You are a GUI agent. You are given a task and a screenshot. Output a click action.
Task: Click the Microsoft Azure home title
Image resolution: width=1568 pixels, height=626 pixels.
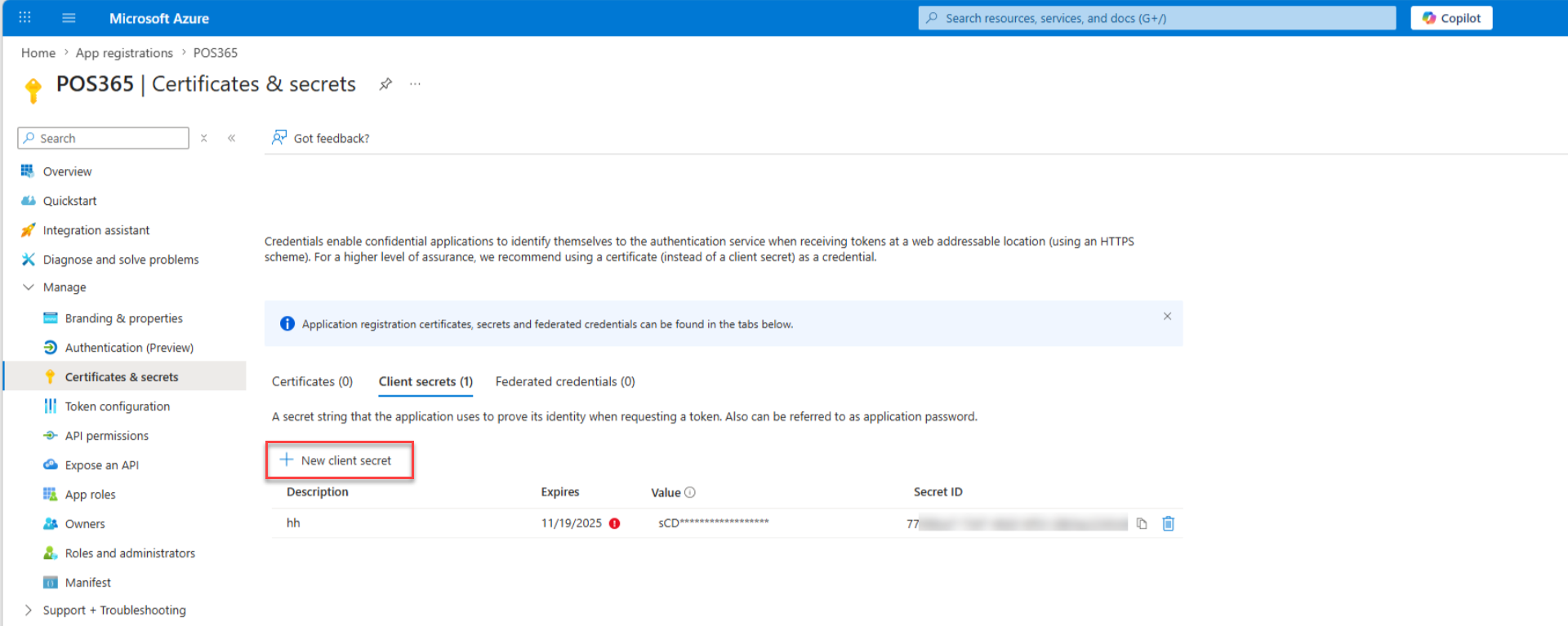159,18
